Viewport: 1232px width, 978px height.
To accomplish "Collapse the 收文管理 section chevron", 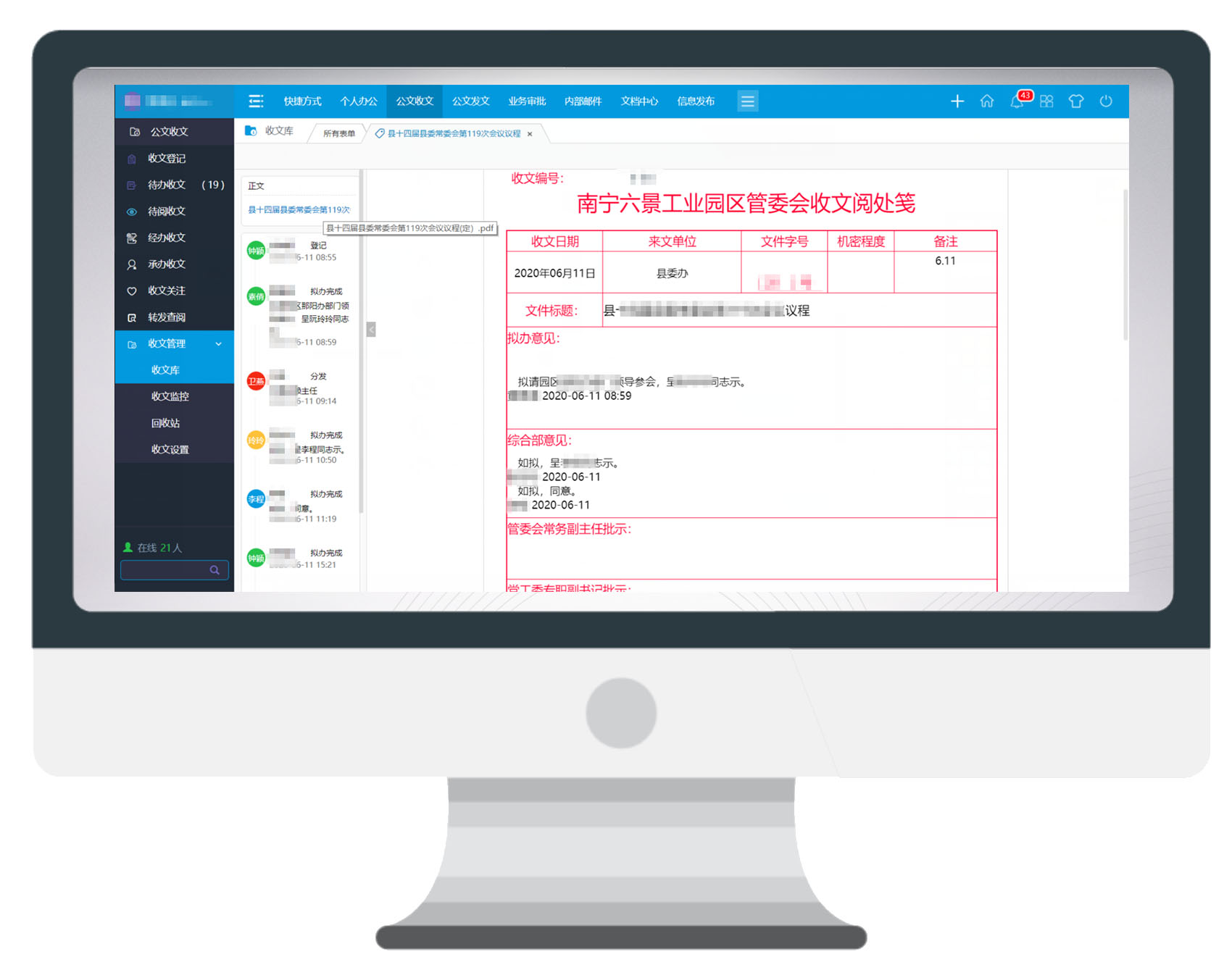I will coord(219,345).
